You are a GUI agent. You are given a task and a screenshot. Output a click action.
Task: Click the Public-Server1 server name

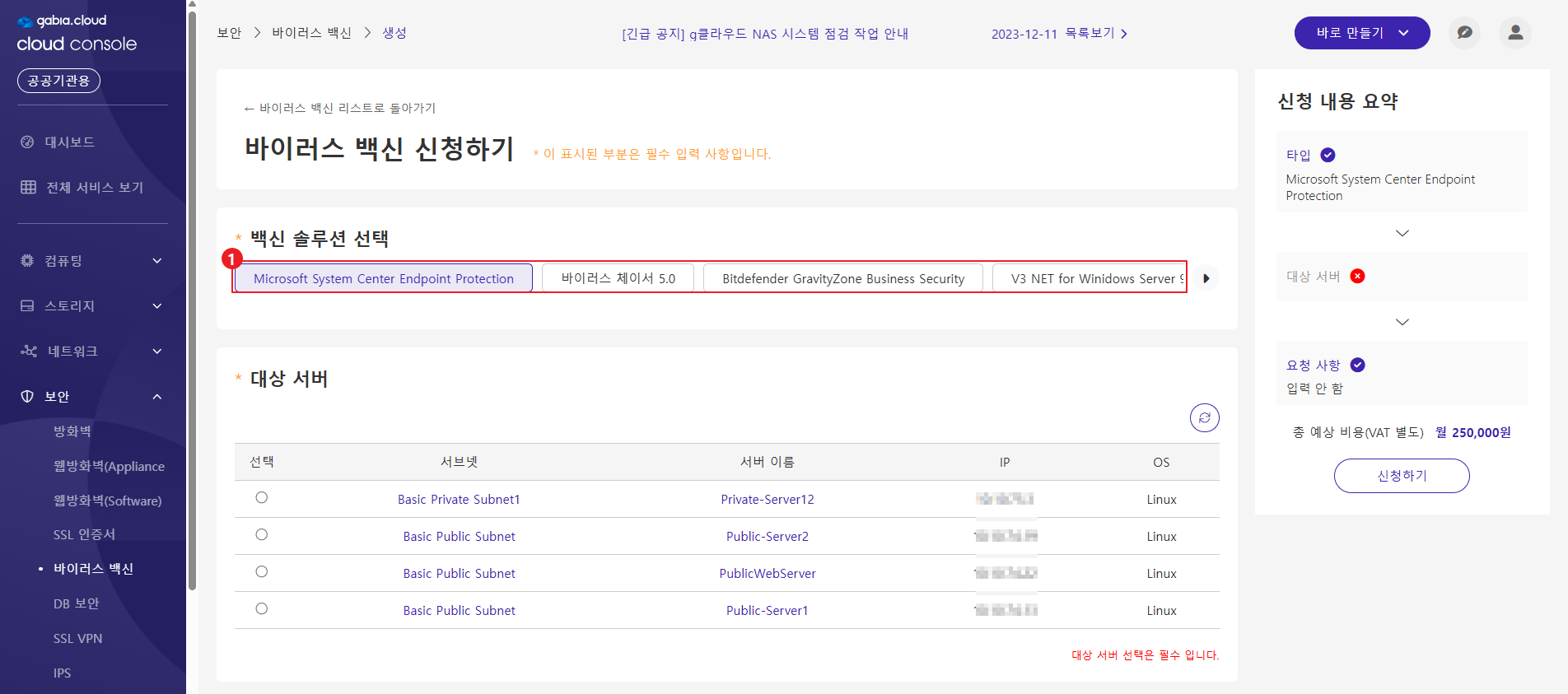click(768, 610)
